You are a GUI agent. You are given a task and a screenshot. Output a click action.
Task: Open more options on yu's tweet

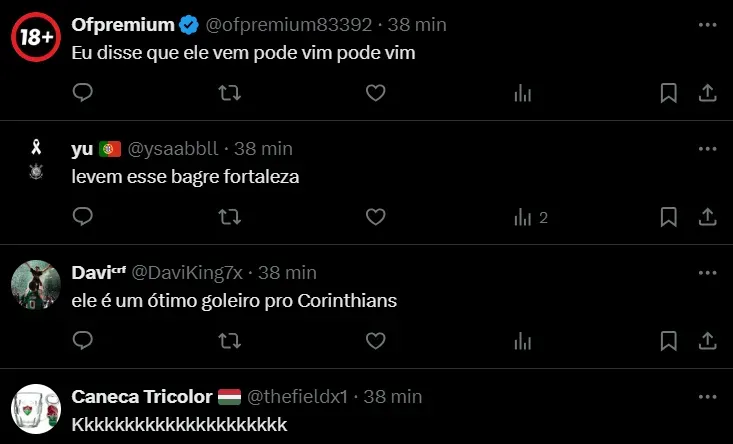tap(707, 148)
